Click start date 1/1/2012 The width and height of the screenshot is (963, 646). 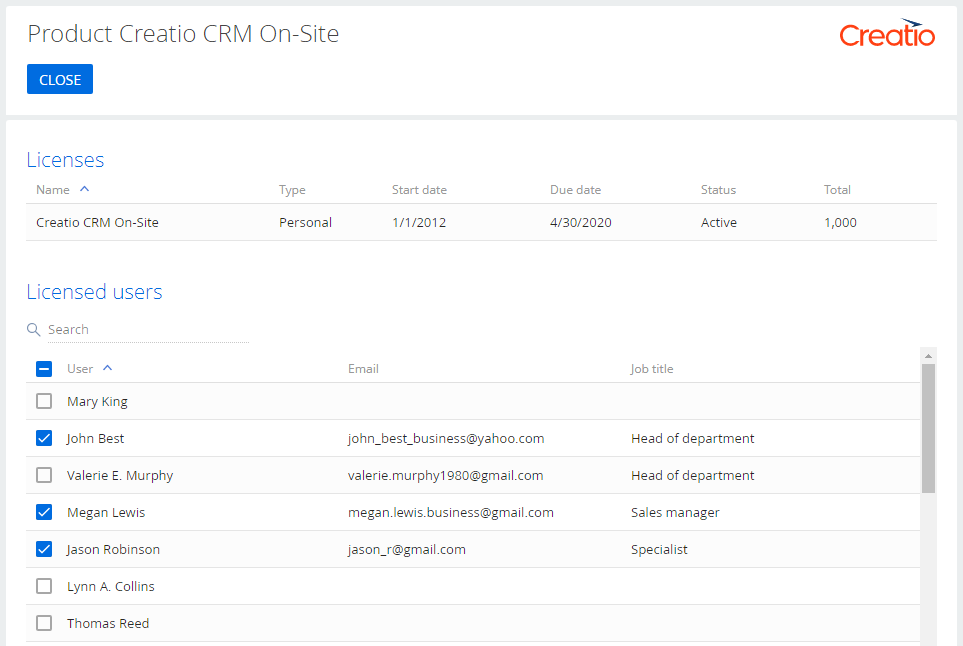point(419,222)
